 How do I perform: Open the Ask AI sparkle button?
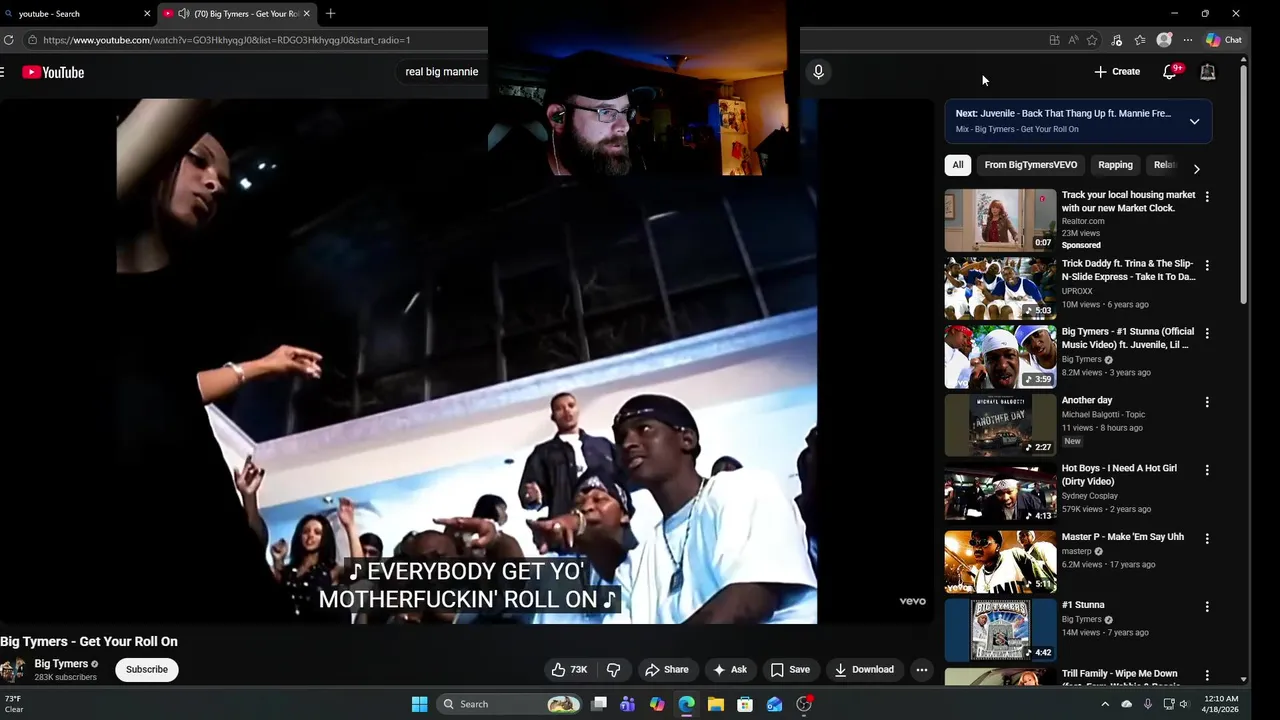tap(729, 670)
